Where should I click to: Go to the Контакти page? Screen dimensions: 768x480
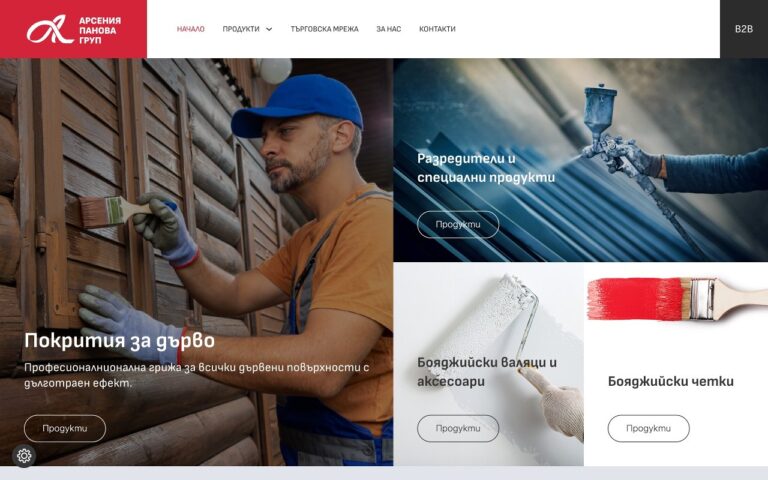[x=437, y=29]
